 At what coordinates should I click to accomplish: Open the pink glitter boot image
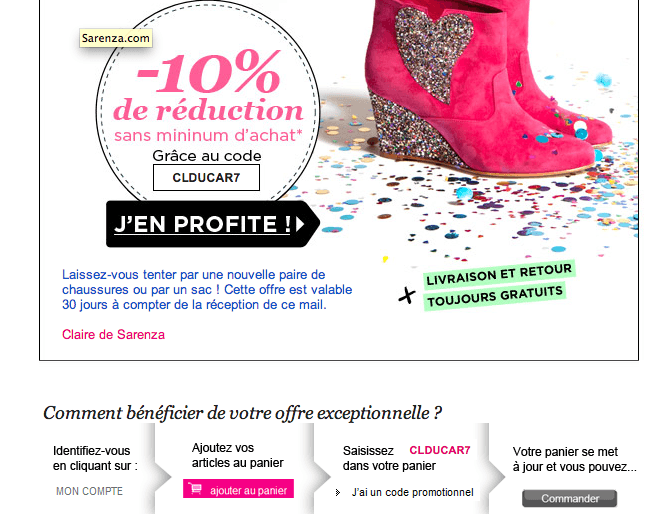point(487,87)
